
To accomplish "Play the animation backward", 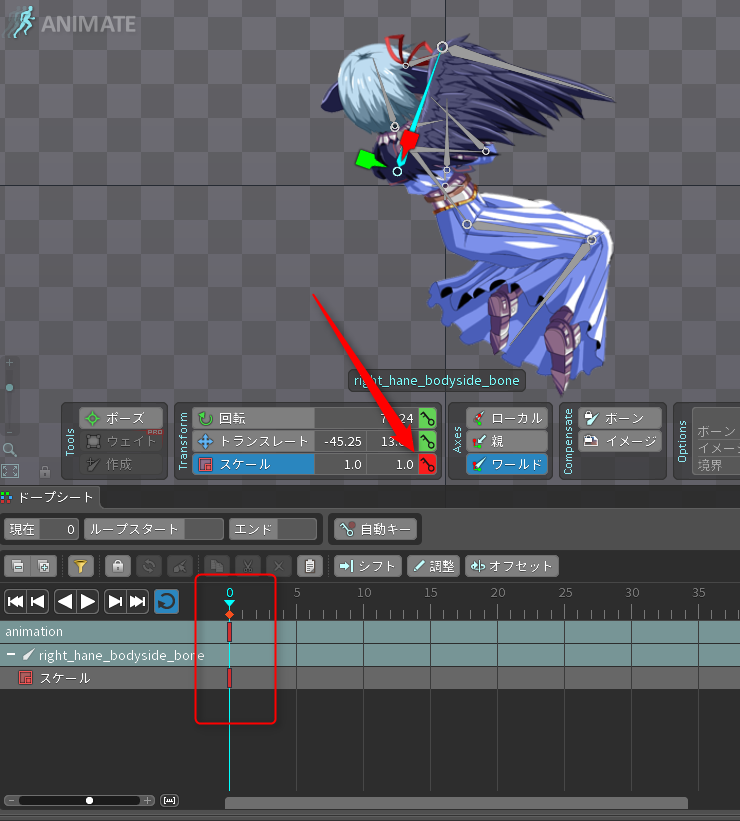I will point(65,602).
